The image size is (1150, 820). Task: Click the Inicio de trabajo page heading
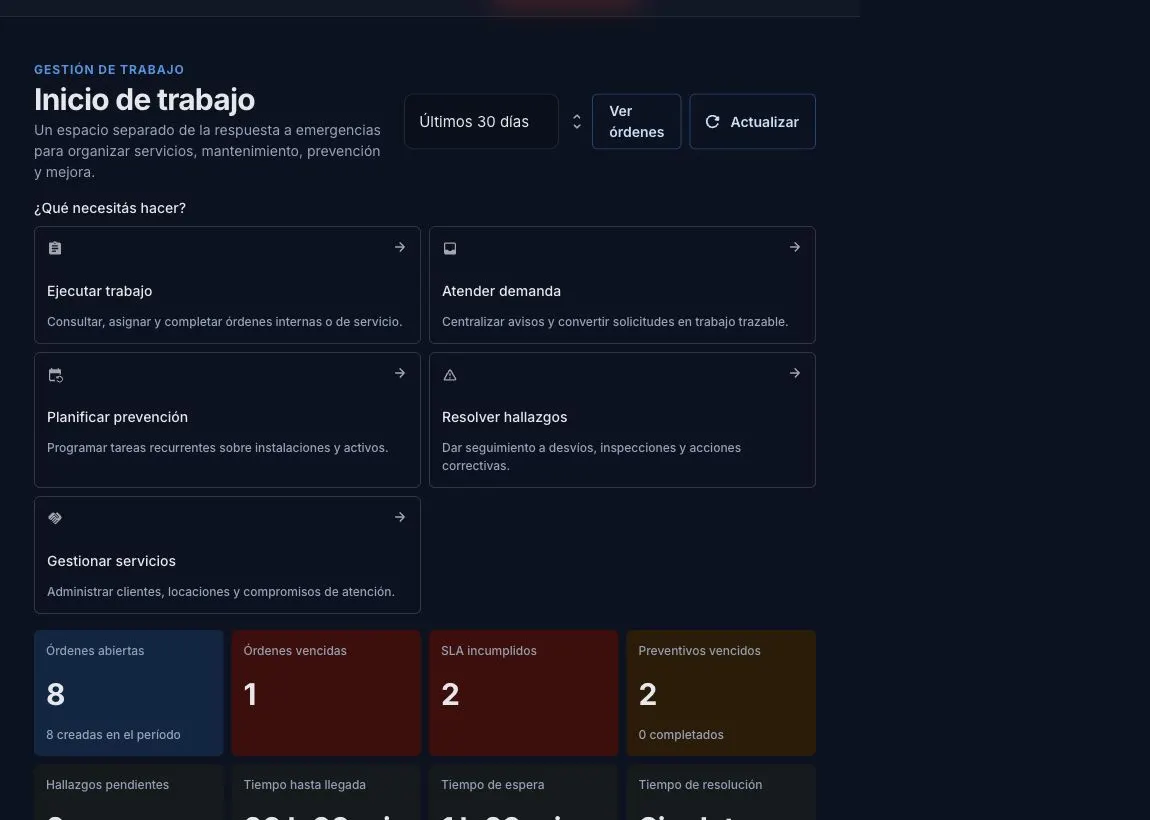(x=144, y=100)
